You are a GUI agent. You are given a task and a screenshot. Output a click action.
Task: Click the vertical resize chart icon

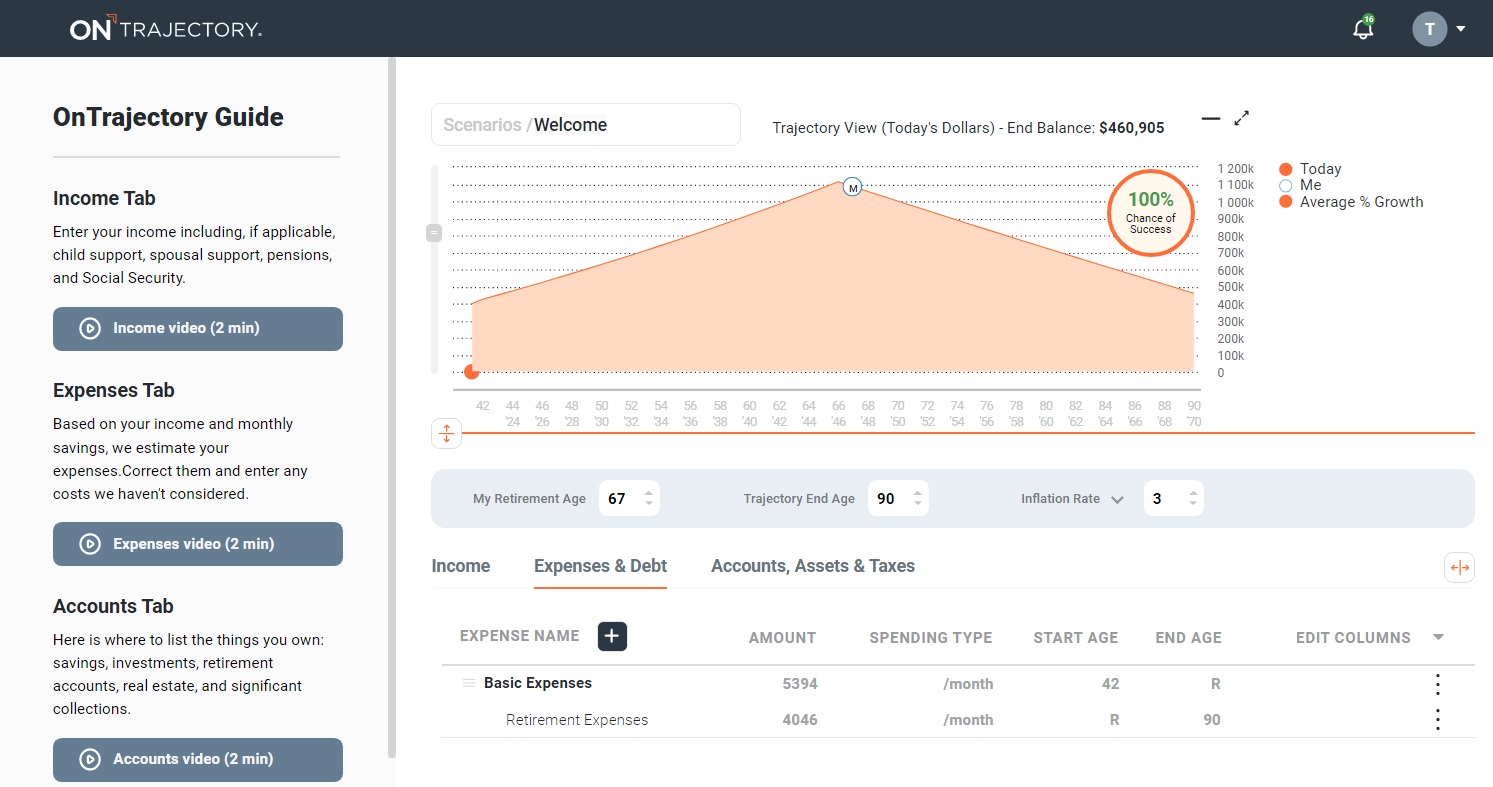click(x=446, y=433)
